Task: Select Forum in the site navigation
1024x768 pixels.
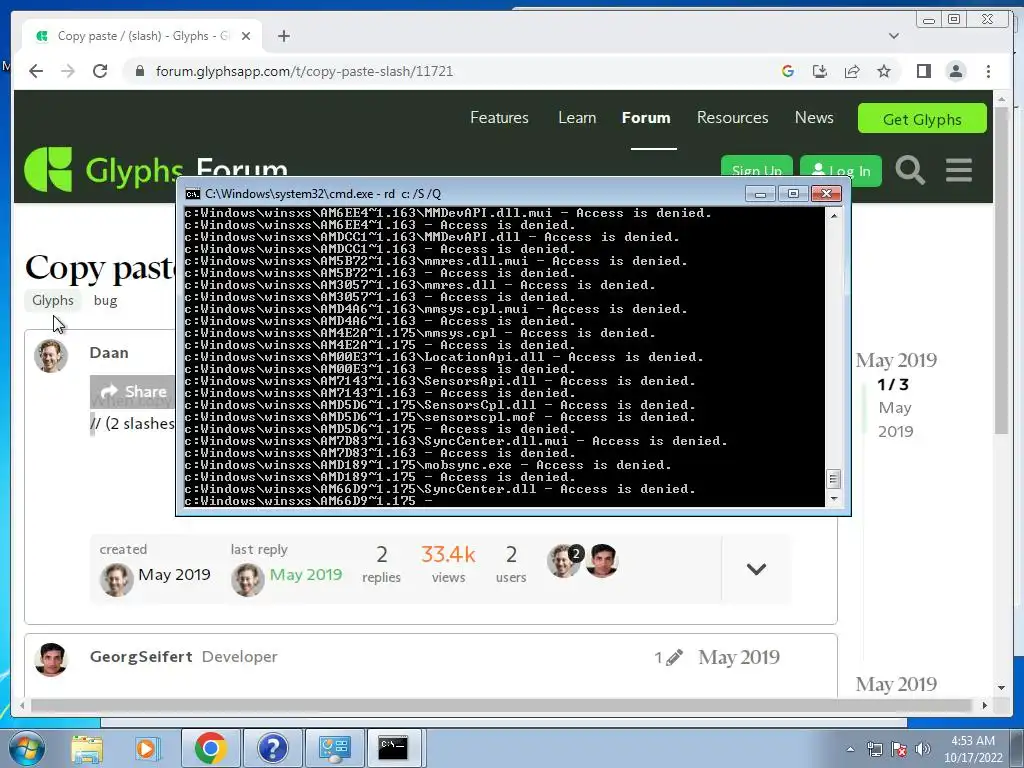Action: 646,118
